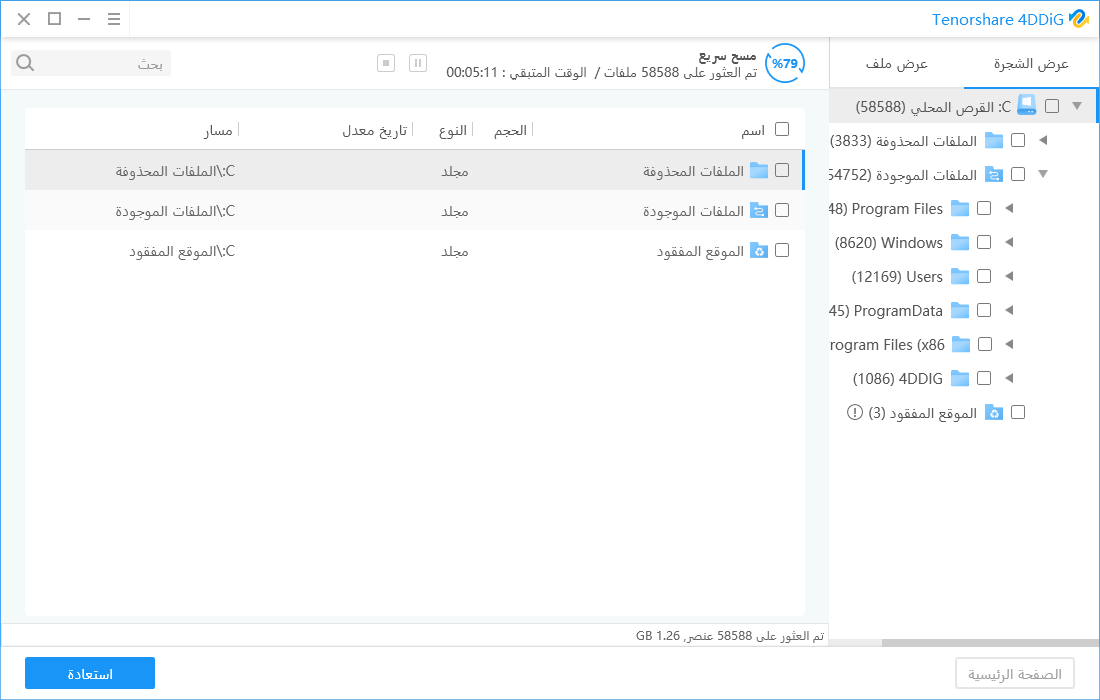This screenshot has height=700, width=1100.
Task: Check the Users (12169) checkbox
Action: click(x=984, y=276)
